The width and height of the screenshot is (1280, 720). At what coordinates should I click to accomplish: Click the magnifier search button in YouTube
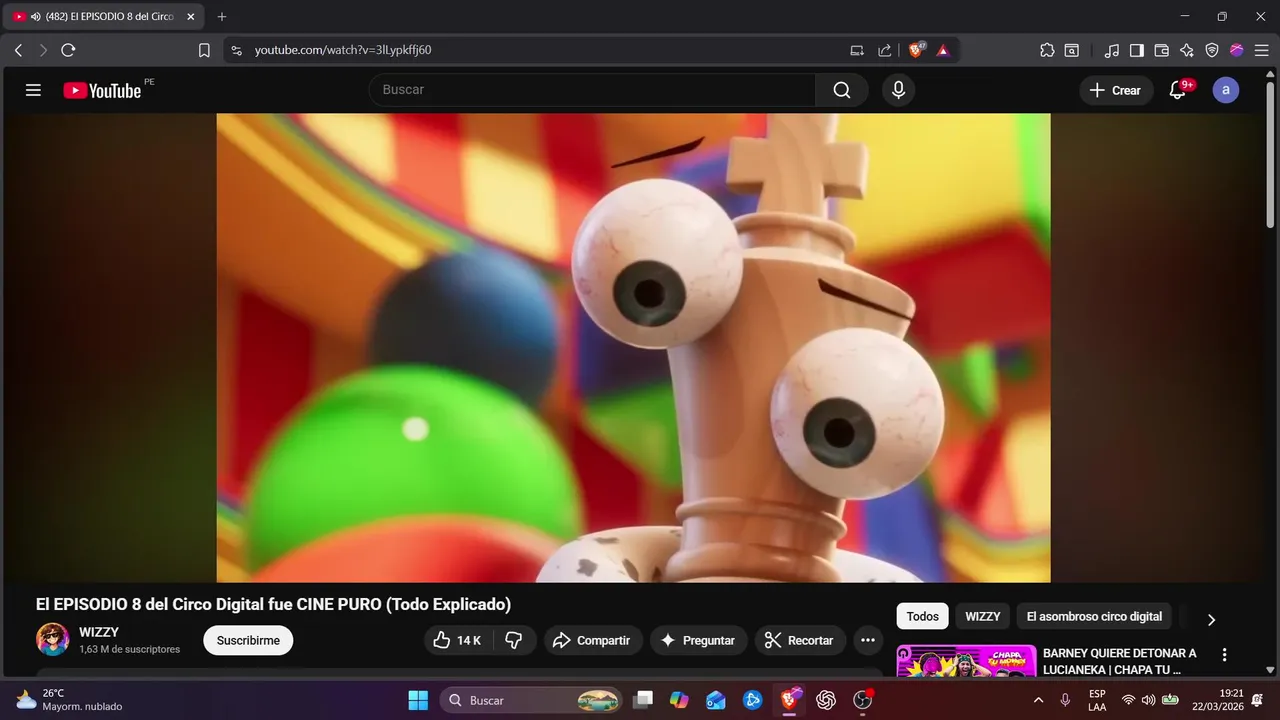842,90
